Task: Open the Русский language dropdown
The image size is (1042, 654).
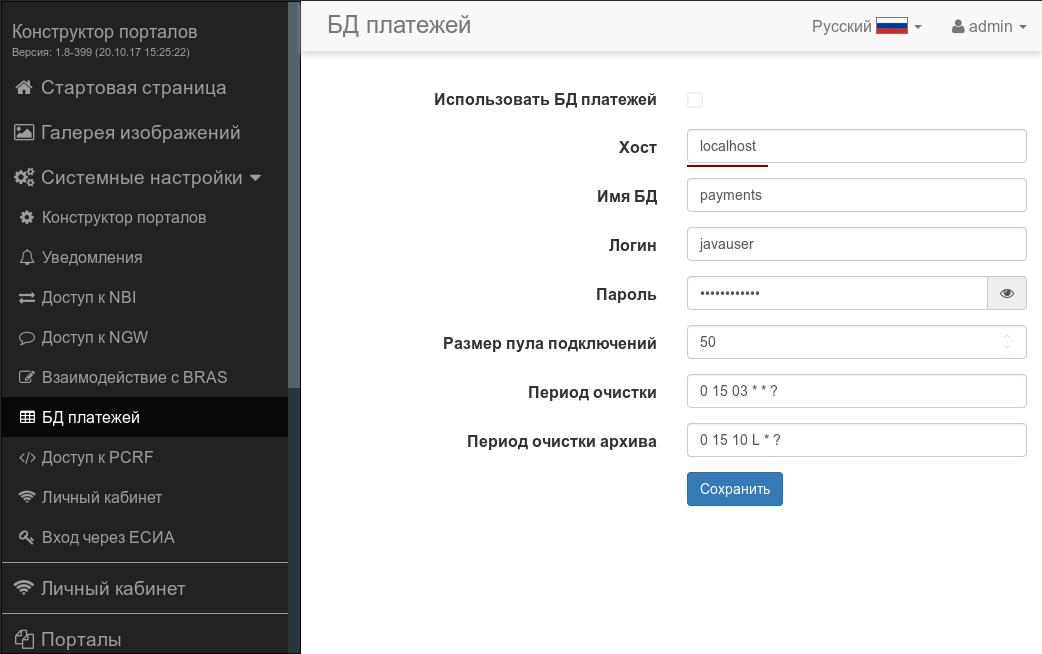Action: point(866,27)
